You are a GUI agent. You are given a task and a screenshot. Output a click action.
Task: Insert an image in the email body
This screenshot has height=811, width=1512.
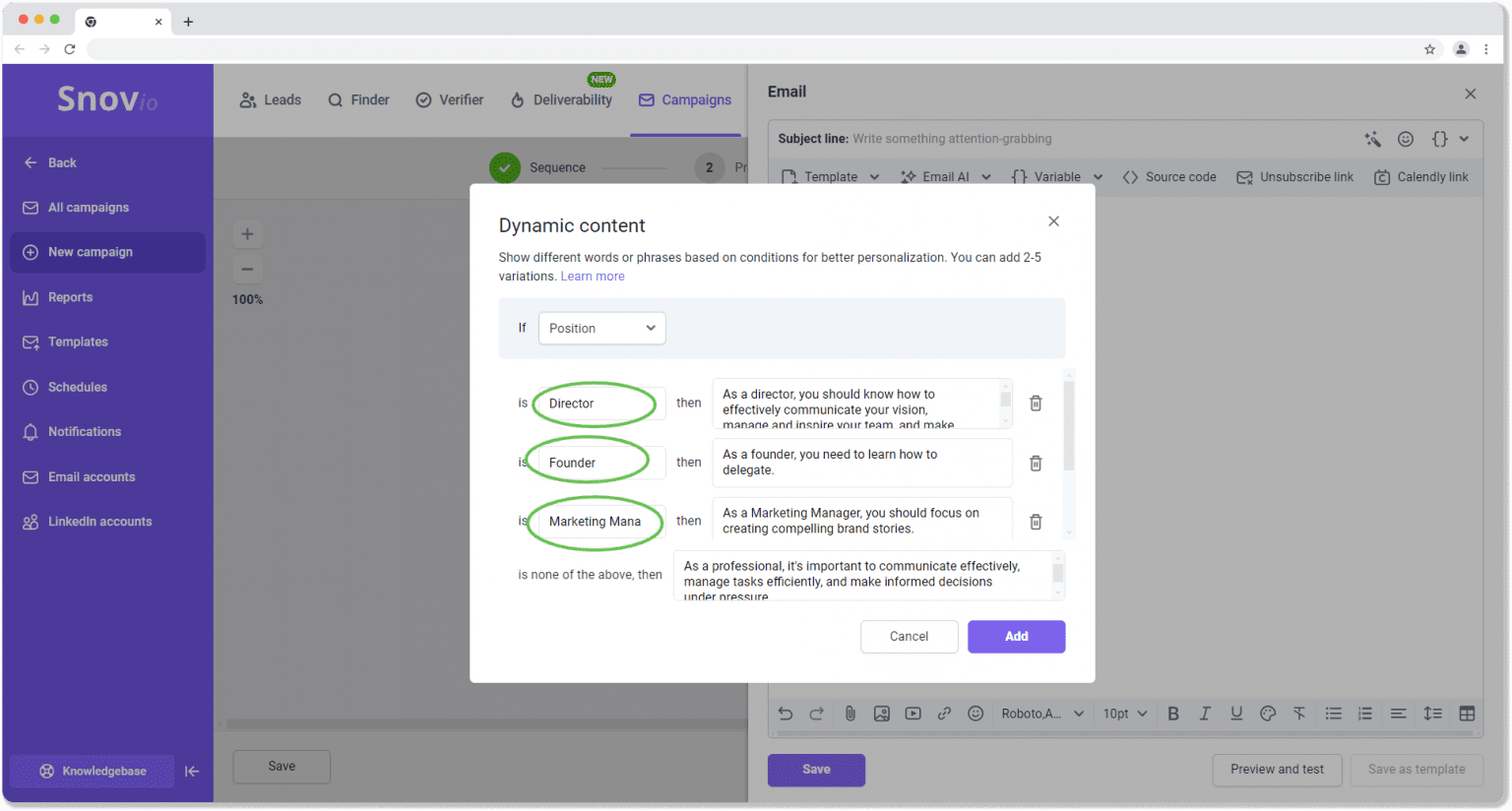(882, 714)
